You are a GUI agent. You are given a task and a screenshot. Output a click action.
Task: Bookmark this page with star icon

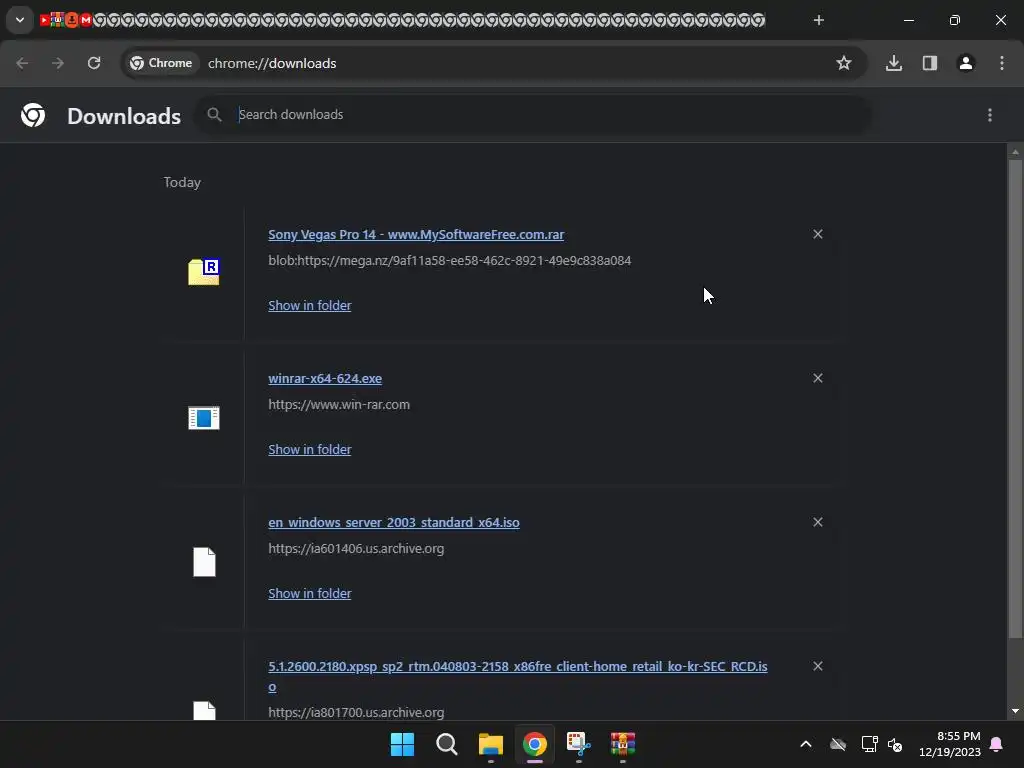pos(844,63)
